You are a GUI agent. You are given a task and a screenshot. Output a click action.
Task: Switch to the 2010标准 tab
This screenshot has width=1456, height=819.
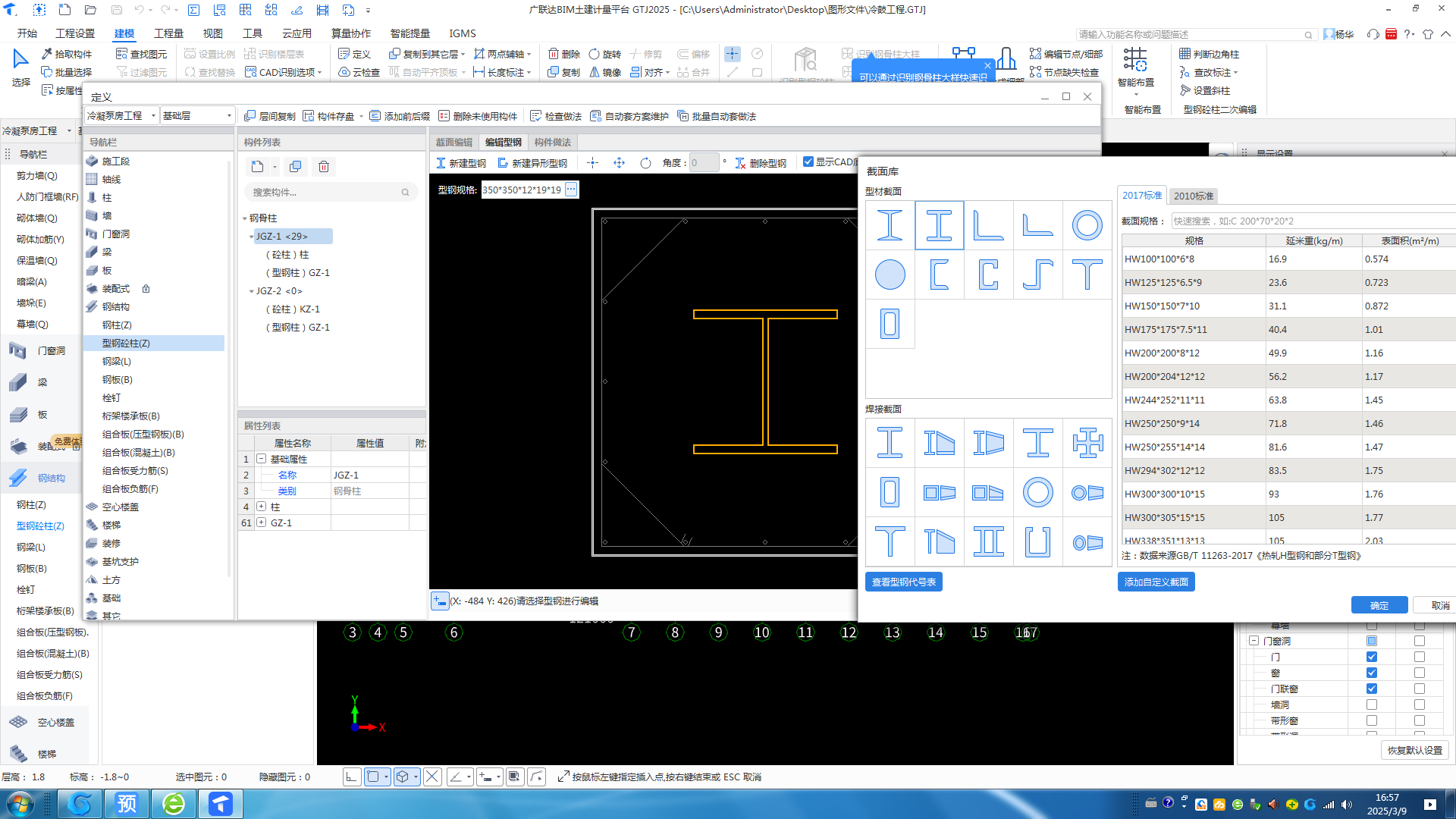1194,196
